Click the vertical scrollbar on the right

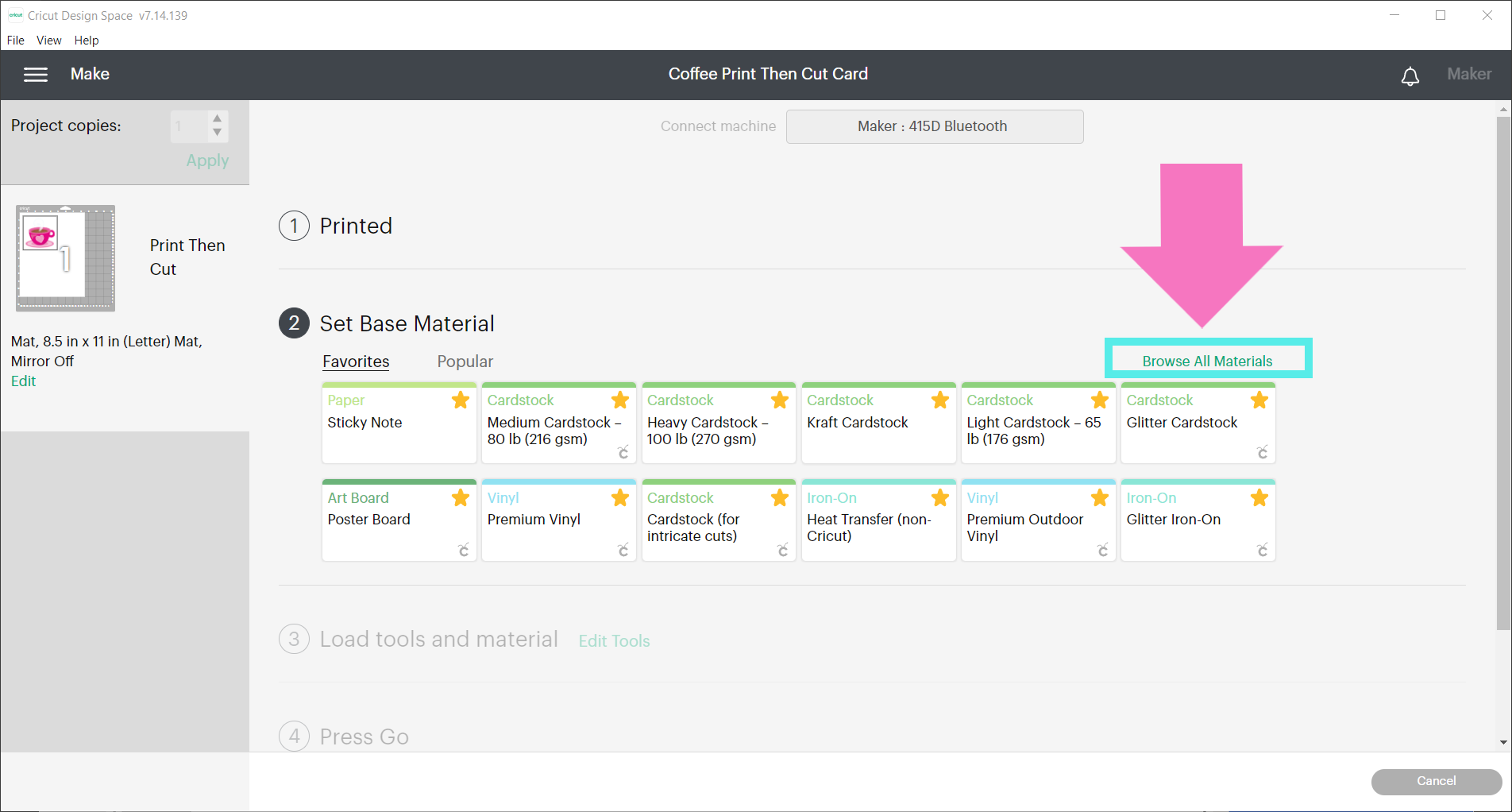tap(1502, 373)
